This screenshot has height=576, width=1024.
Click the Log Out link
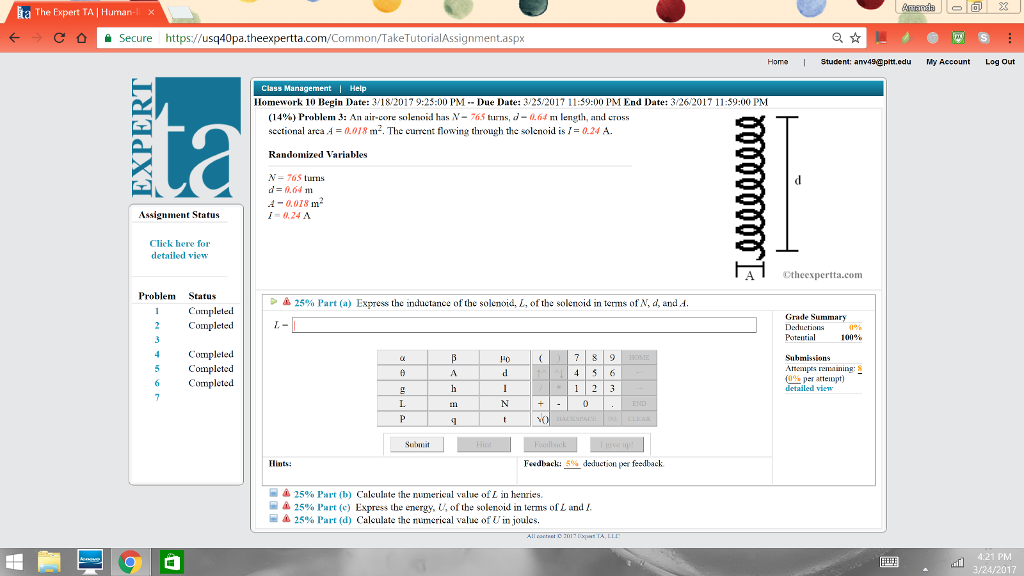999,61
